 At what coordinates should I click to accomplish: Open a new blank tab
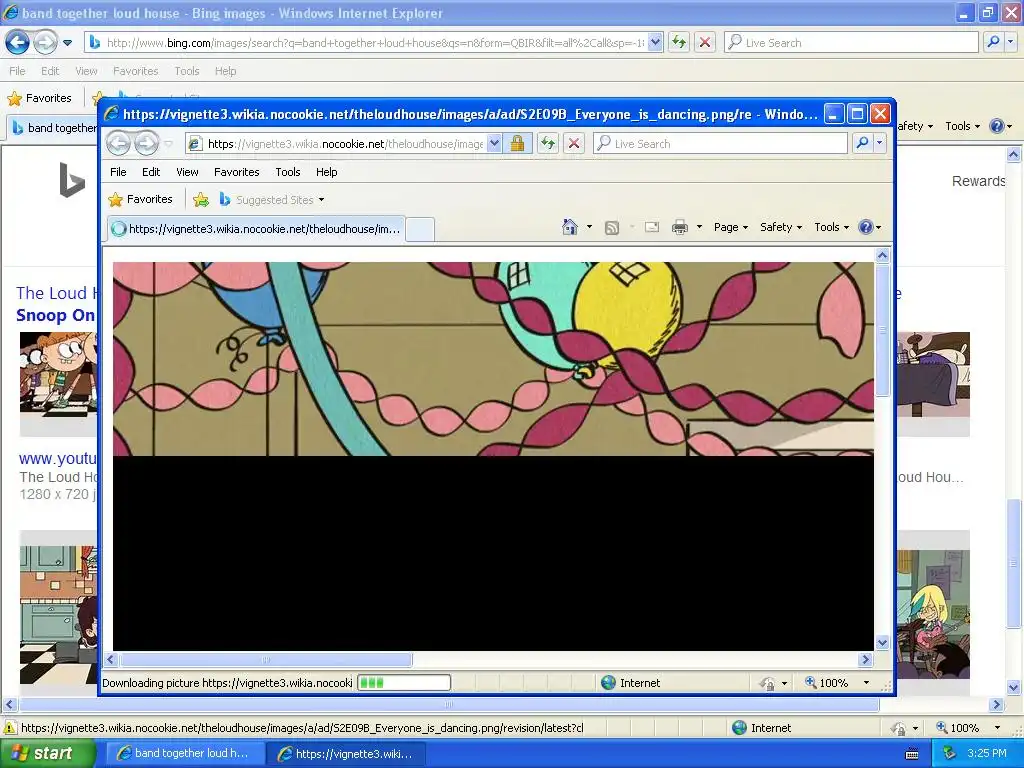[x=420, y=229]
